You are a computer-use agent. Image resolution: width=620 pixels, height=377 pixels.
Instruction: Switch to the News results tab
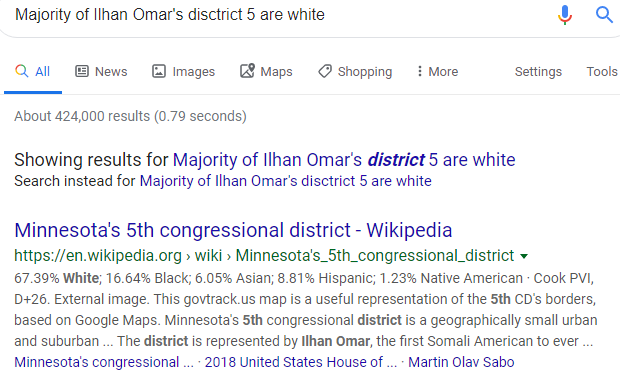101,72
